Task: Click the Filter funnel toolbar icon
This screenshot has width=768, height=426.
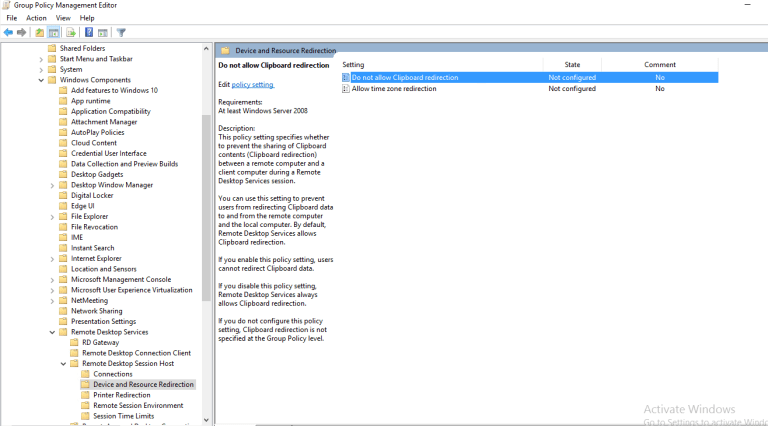Action: pos(121,33)
